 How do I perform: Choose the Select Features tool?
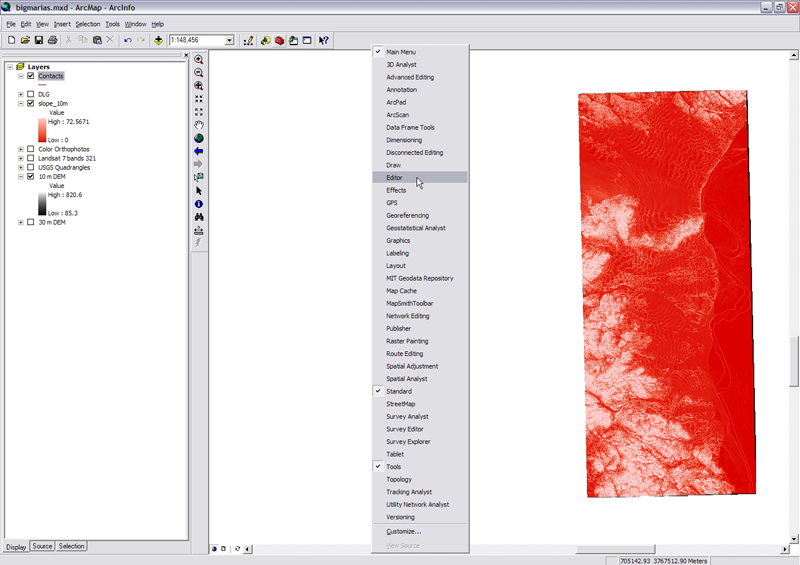tap(199, 177)
